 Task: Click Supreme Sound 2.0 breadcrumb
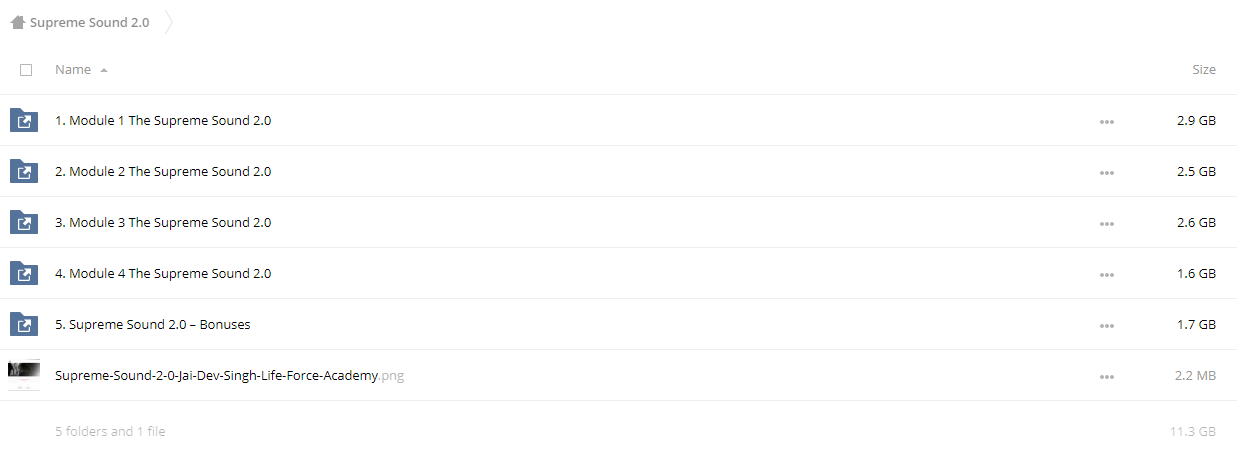click(90, 22)
